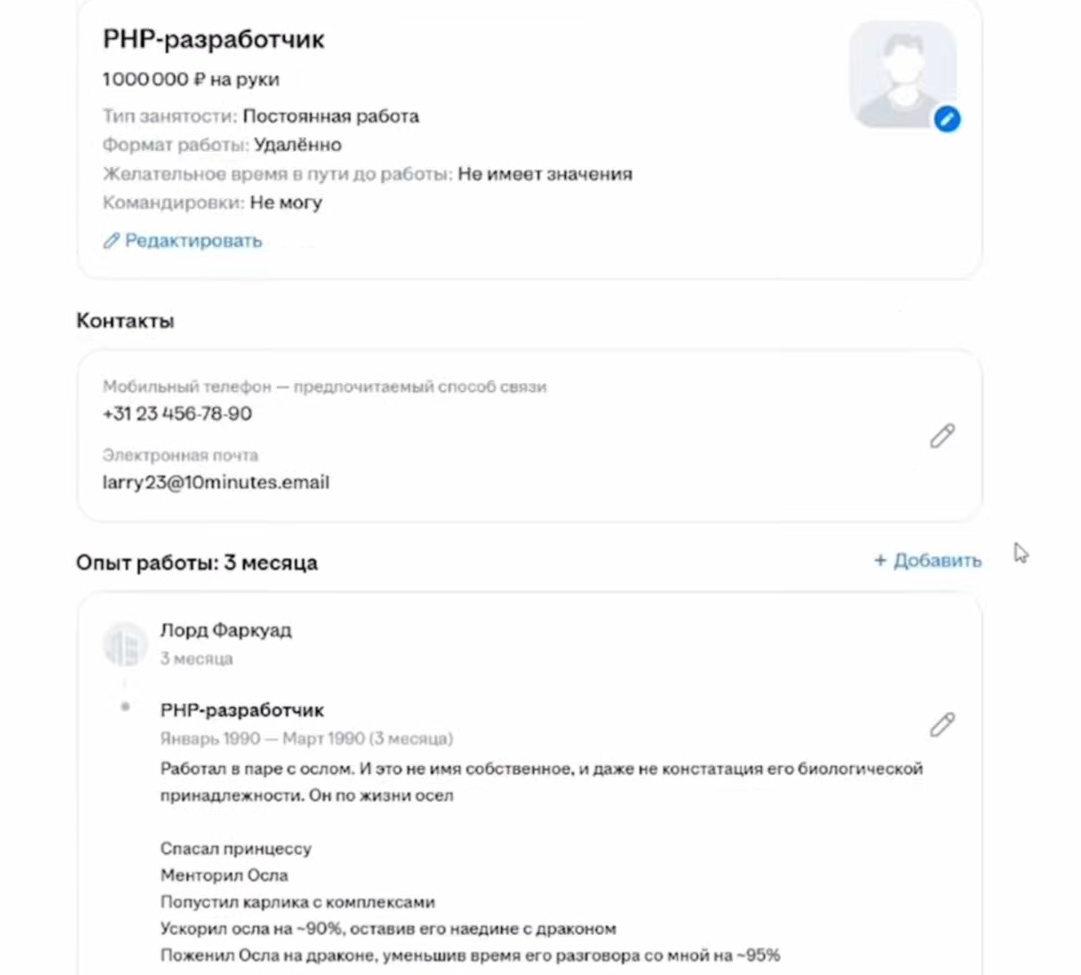
Task: Click the blue pencil badge on profile photo
Action: [946, 120]
